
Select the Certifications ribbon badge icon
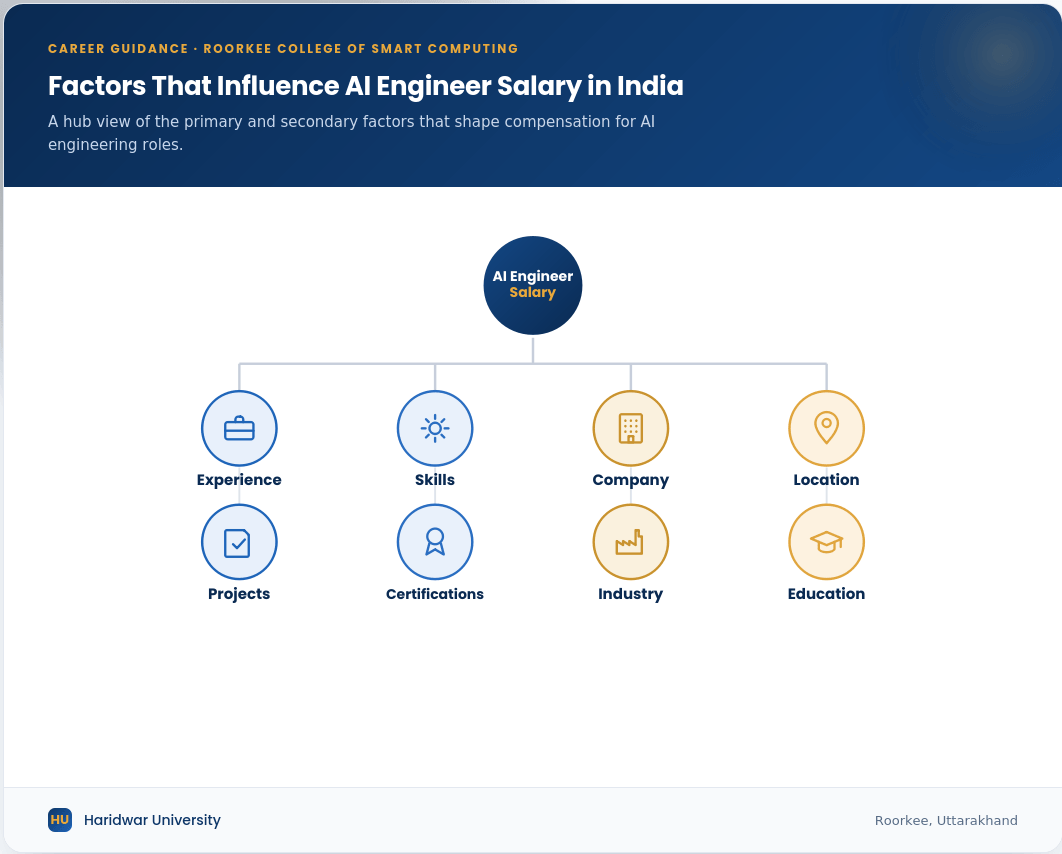[x=435, y=542]
